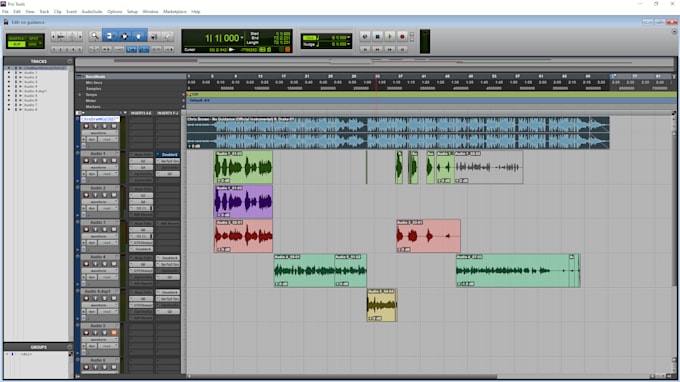The height and width of the screenshot is (382, 680).
Task: Solo the Audio 2 track
Action: click(105, 195)
